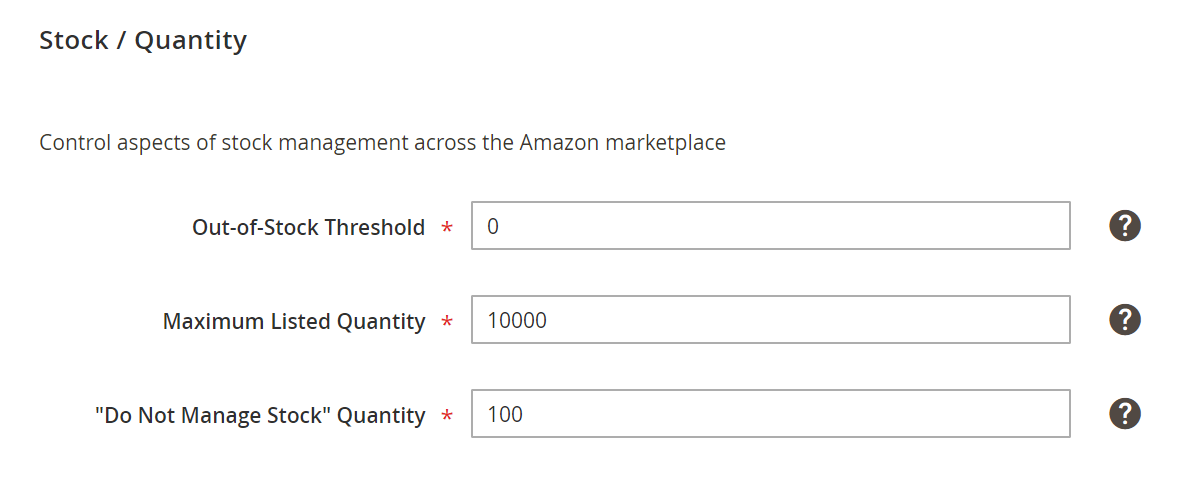Click the 10000 value text
The image size is (1184, 480).
(517, 321)
